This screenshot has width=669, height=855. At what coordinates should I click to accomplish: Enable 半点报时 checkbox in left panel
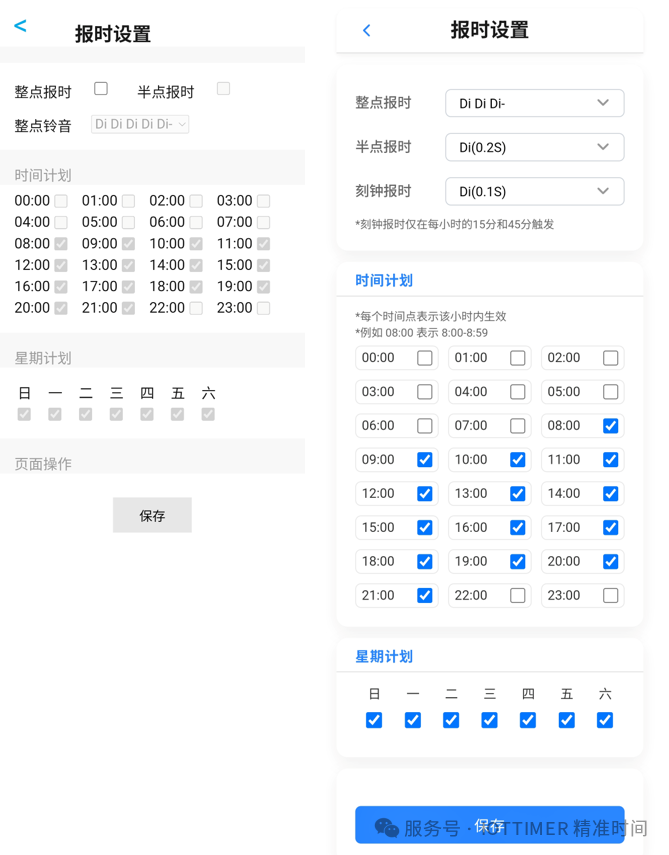pos(224,88)
